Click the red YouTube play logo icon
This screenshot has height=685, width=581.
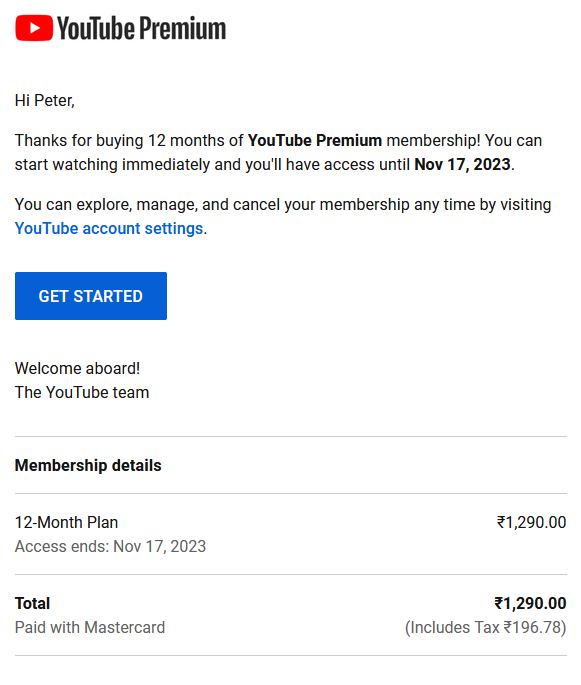click(34, 28)
